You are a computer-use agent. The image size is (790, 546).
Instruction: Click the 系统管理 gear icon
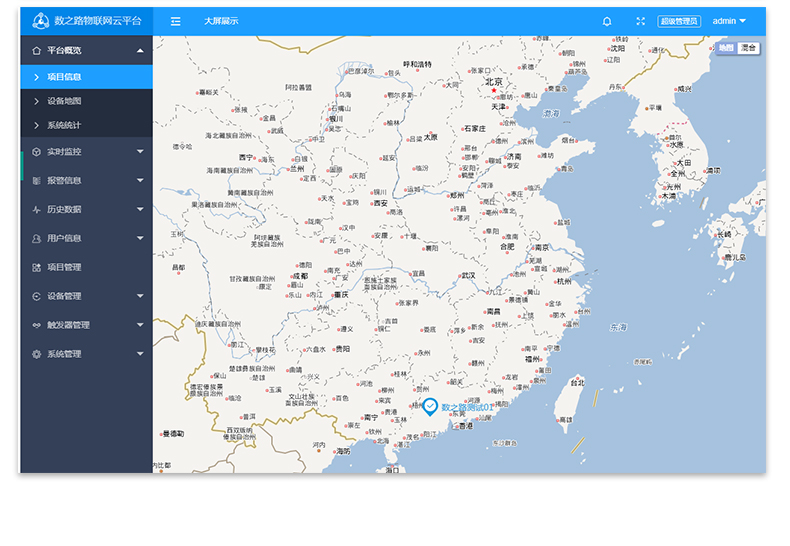pos(36,354)
